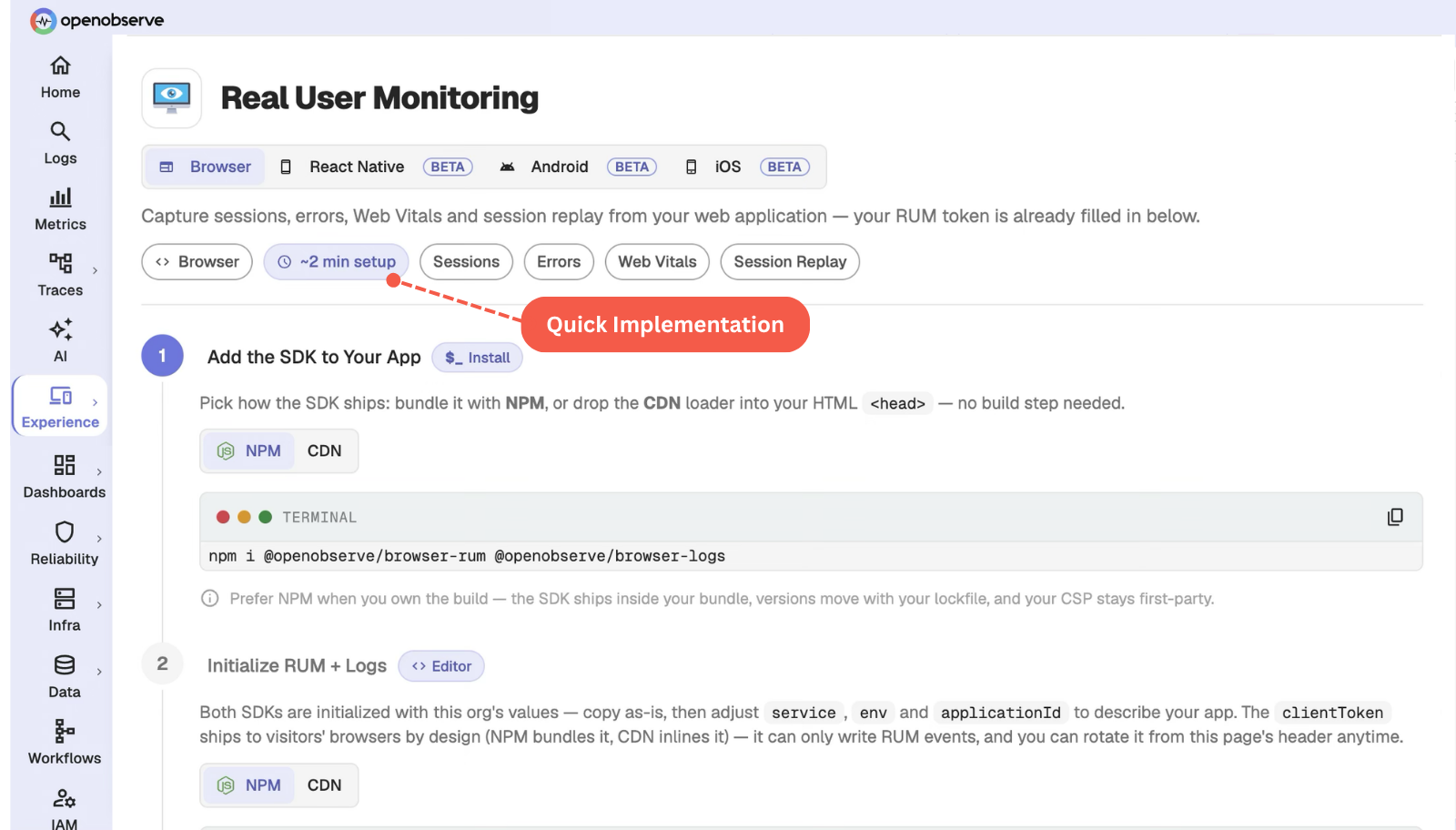Click the Session Replay chip
Screen dimensions: 1456x830
click(790, 261)
